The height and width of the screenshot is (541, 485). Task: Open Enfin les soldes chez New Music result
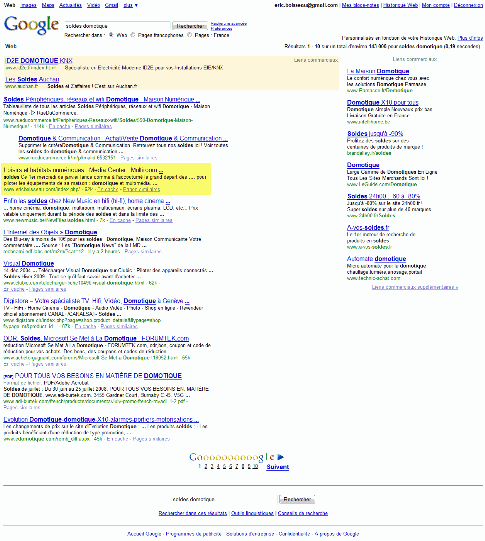[x=87, y=201]
